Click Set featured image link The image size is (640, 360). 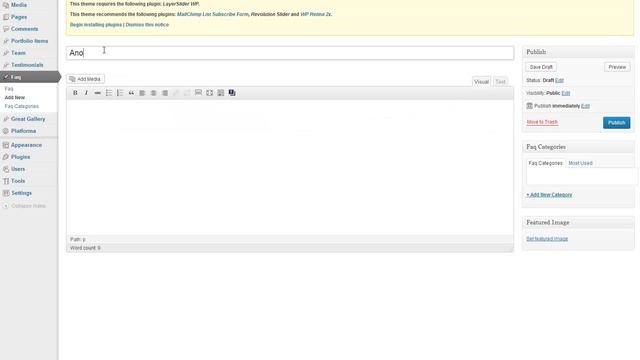coord(547,239)
